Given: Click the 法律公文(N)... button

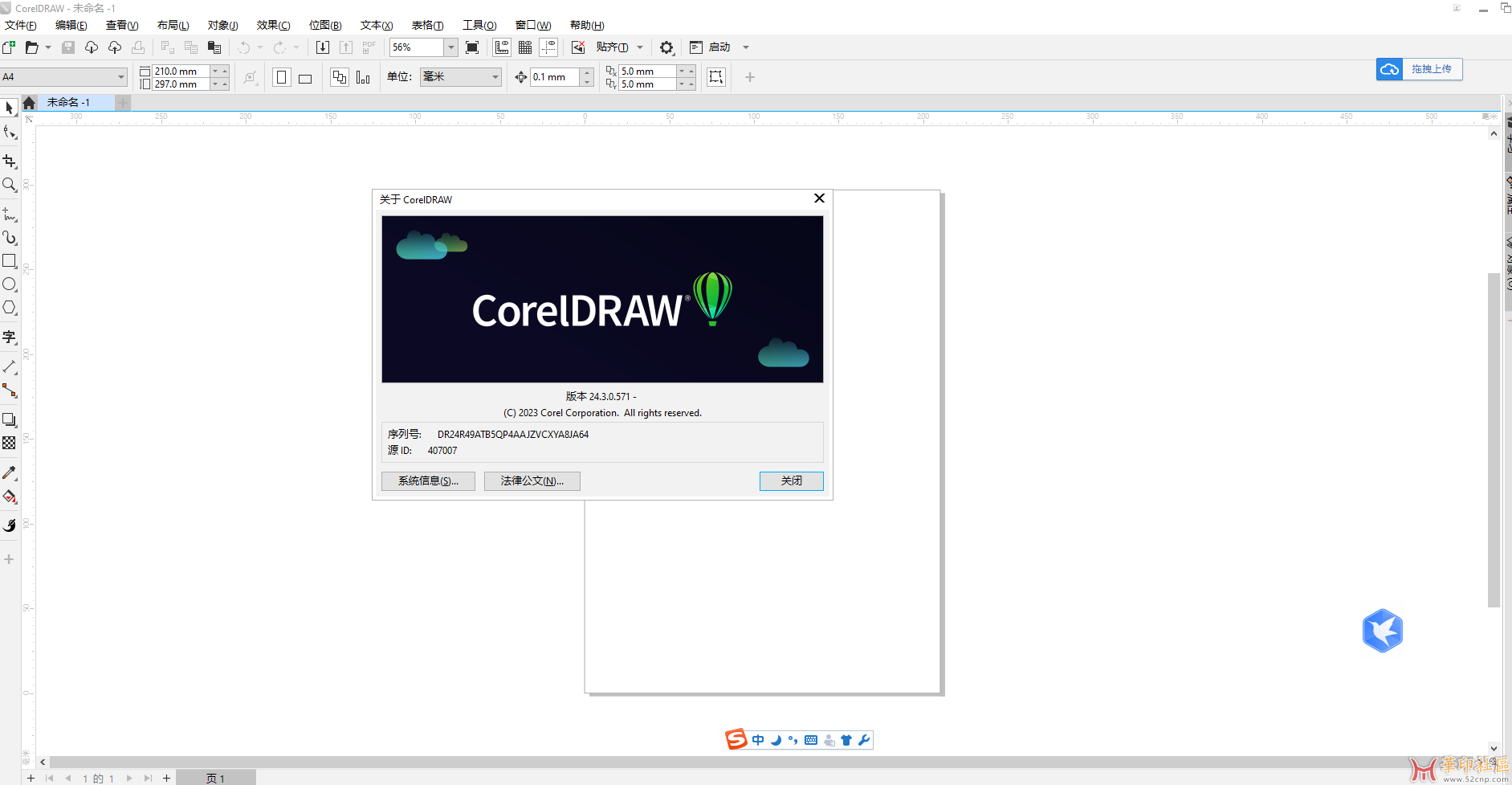Looking at the screenshot, I should click(x=532, y=480).
